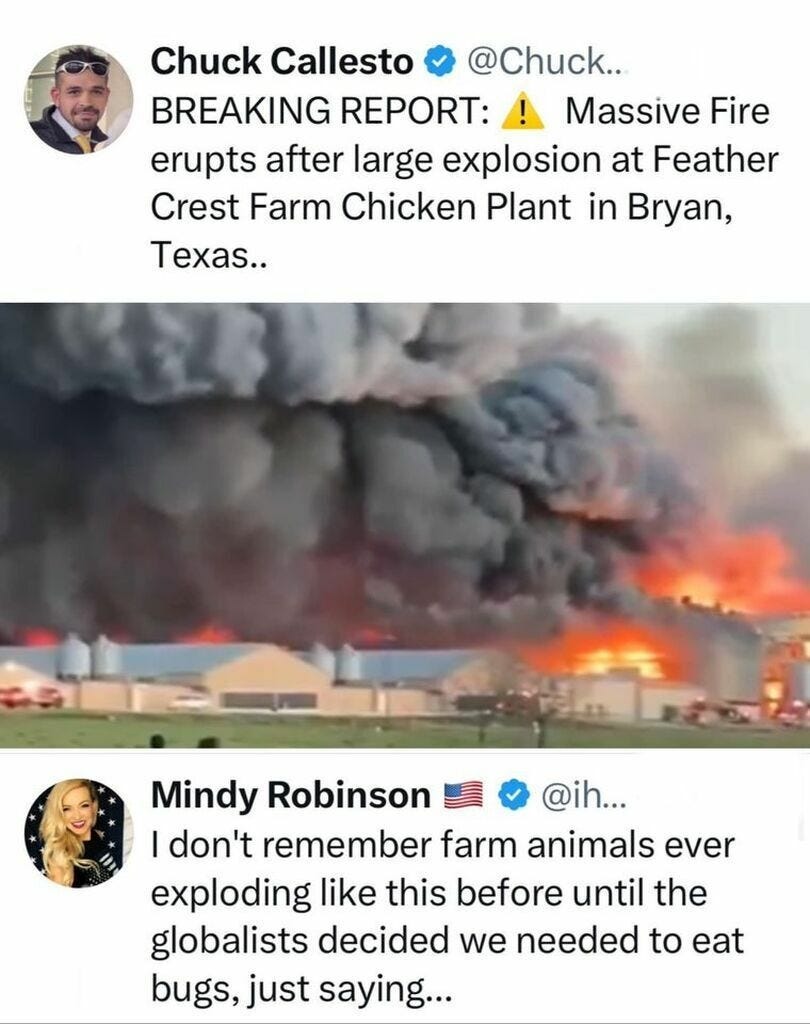Select the Mindy Robinson display name

click(291, 795)
